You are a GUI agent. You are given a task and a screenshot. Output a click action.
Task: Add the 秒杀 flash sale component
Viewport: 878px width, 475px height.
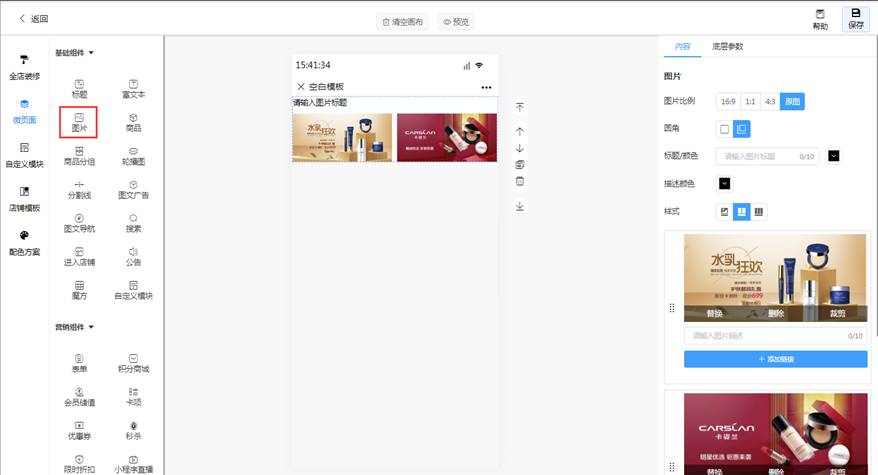click(133, 431)
